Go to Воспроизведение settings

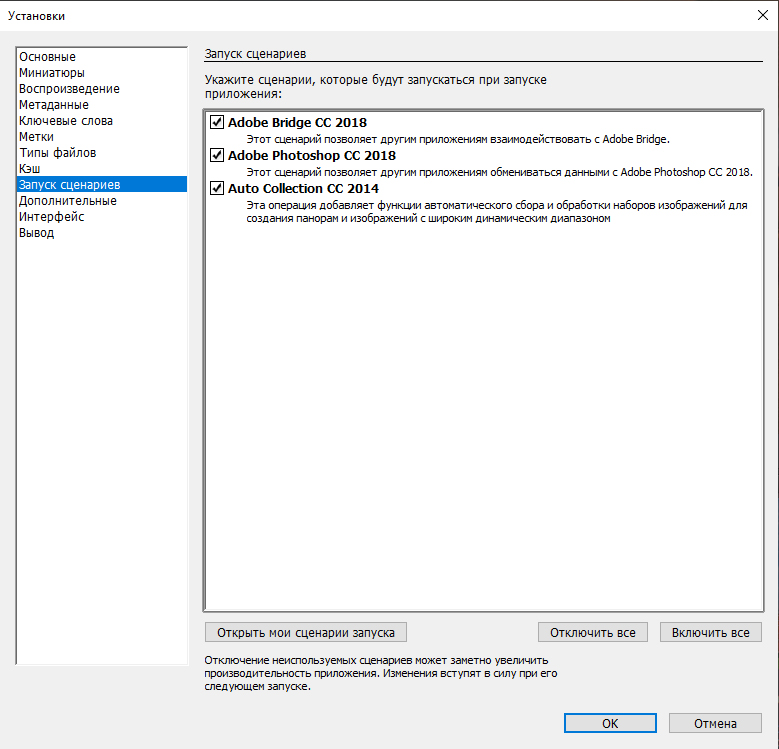(x=102, y=88)
